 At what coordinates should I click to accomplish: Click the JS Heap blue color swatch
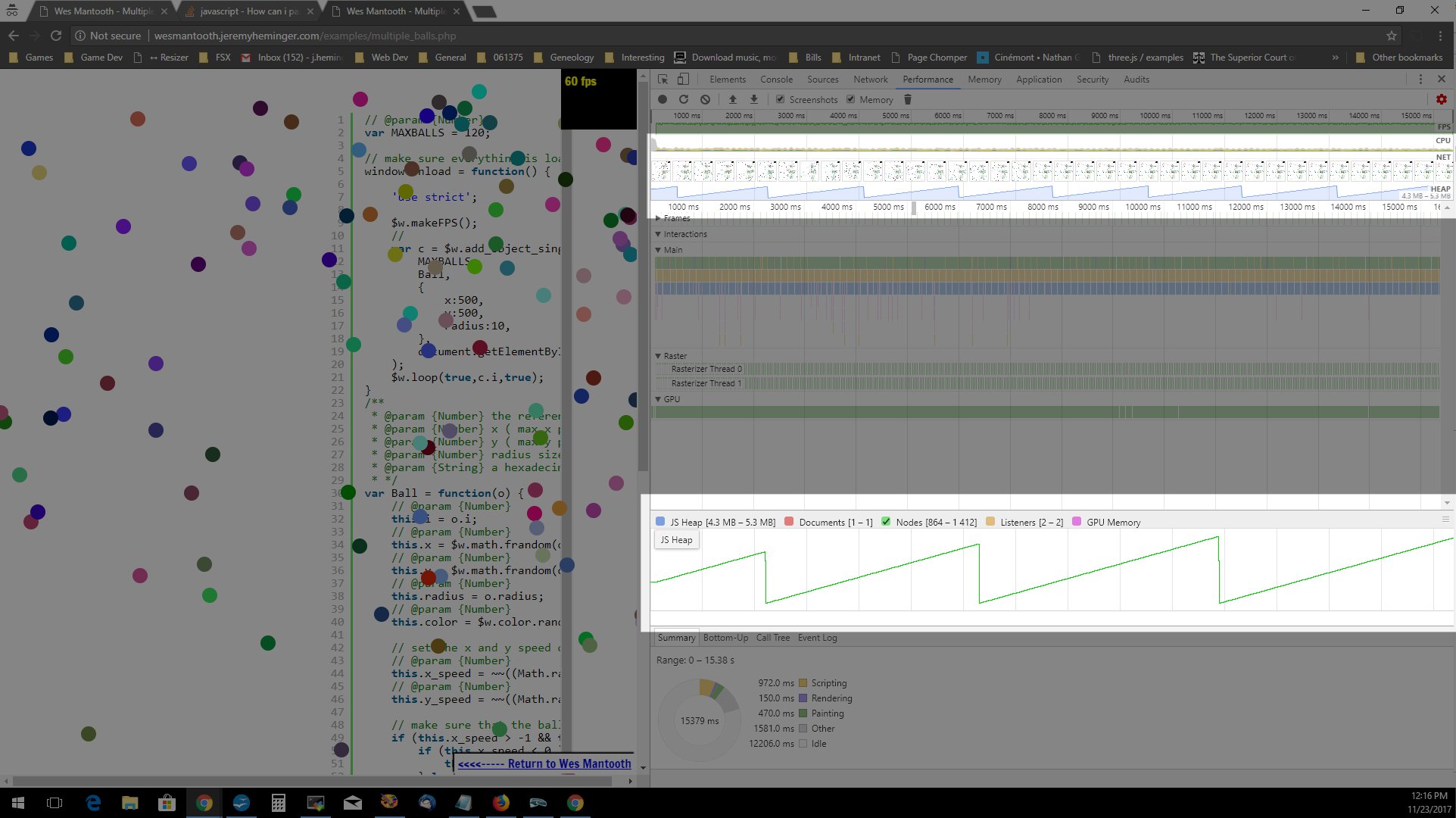(x=660, y=522)
